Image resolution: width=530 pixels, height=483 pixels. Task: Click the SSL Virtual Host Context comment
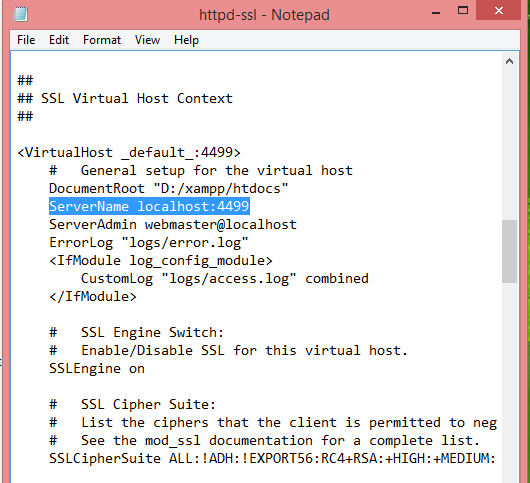(125, 98)
